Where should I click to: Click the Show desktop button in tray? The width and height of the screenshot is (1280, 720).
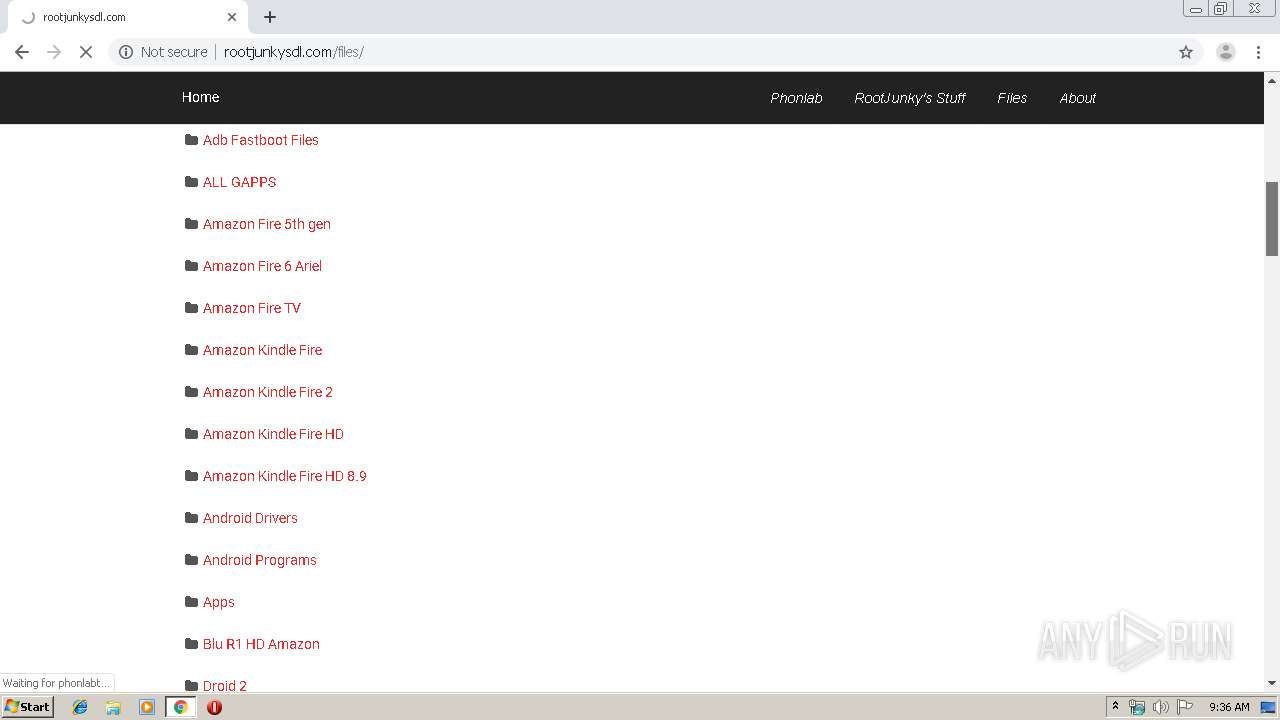tap(1270, 707)
